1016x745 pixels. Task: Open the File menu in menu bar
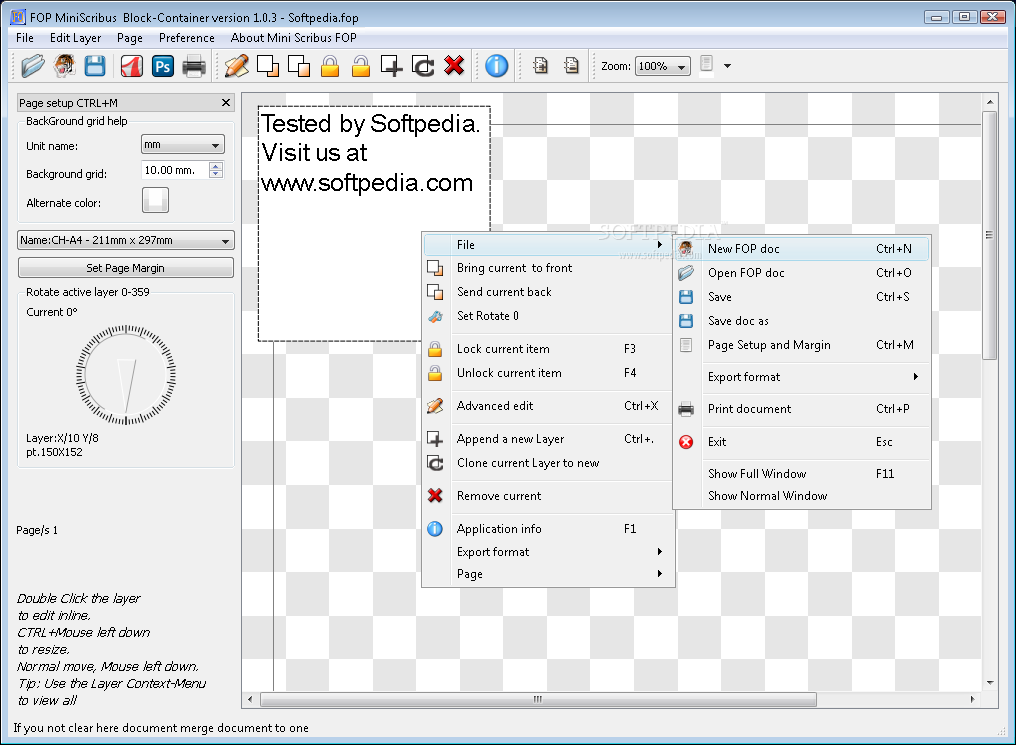pos(25,38)
